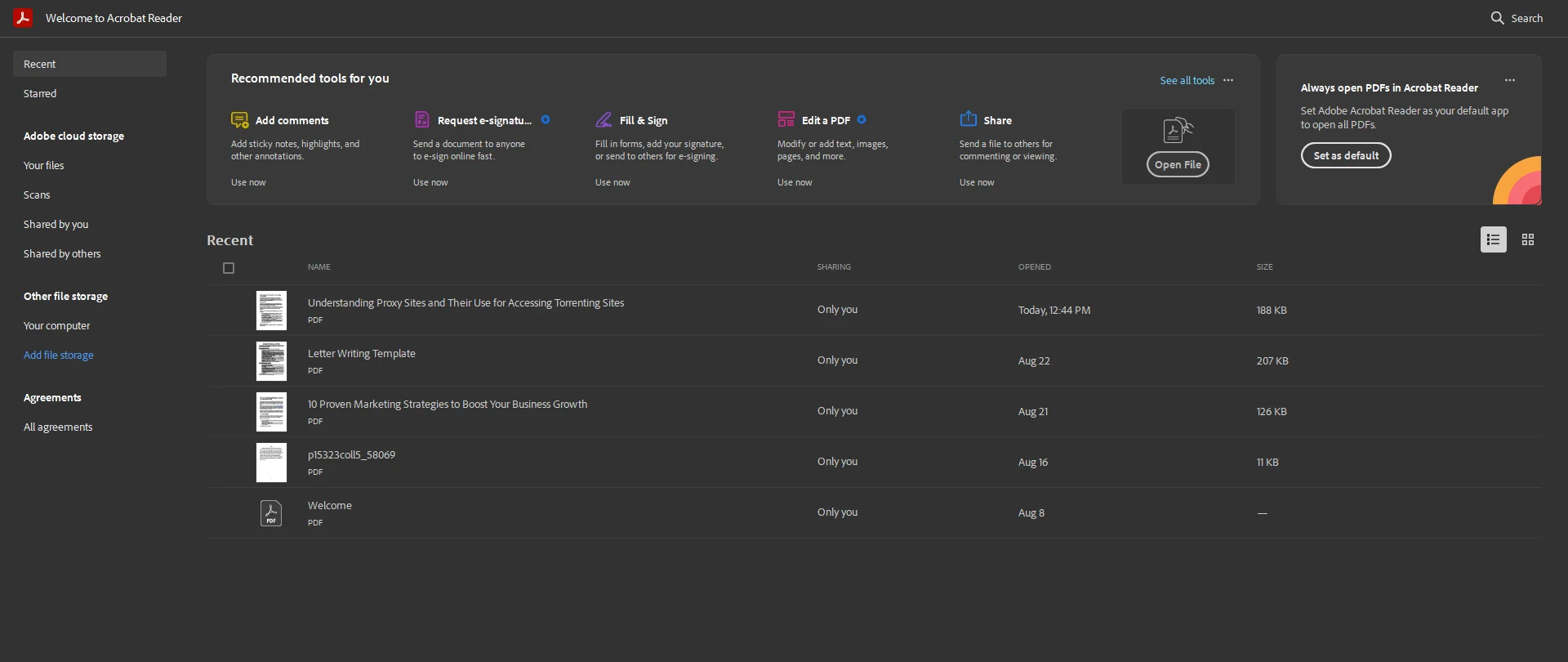Open All agreements
Screen dimensions: 1568x662
coord(58,427)
